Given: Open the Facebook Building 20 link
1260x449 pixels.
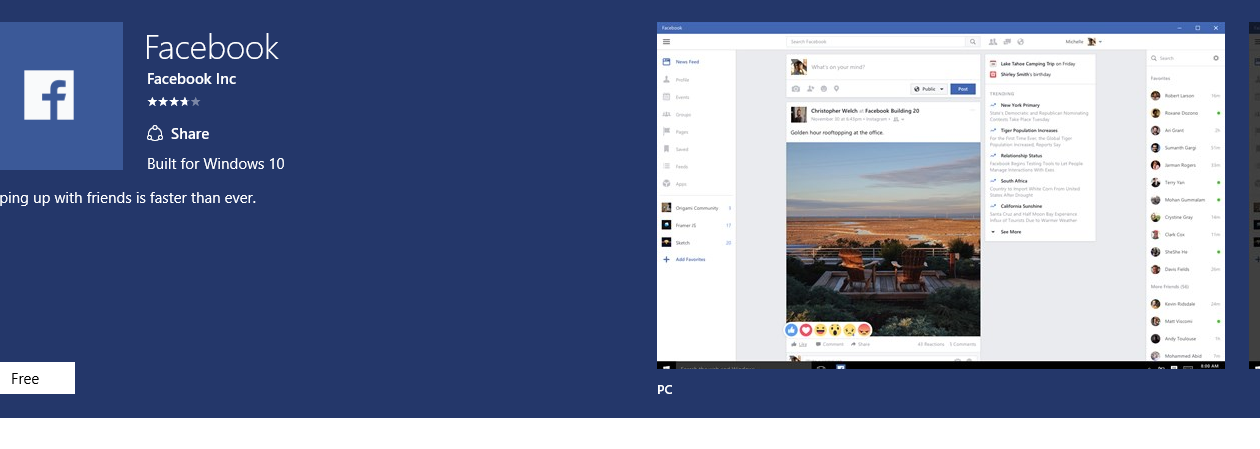Looking at the screenshot, I should click(892, 110).
